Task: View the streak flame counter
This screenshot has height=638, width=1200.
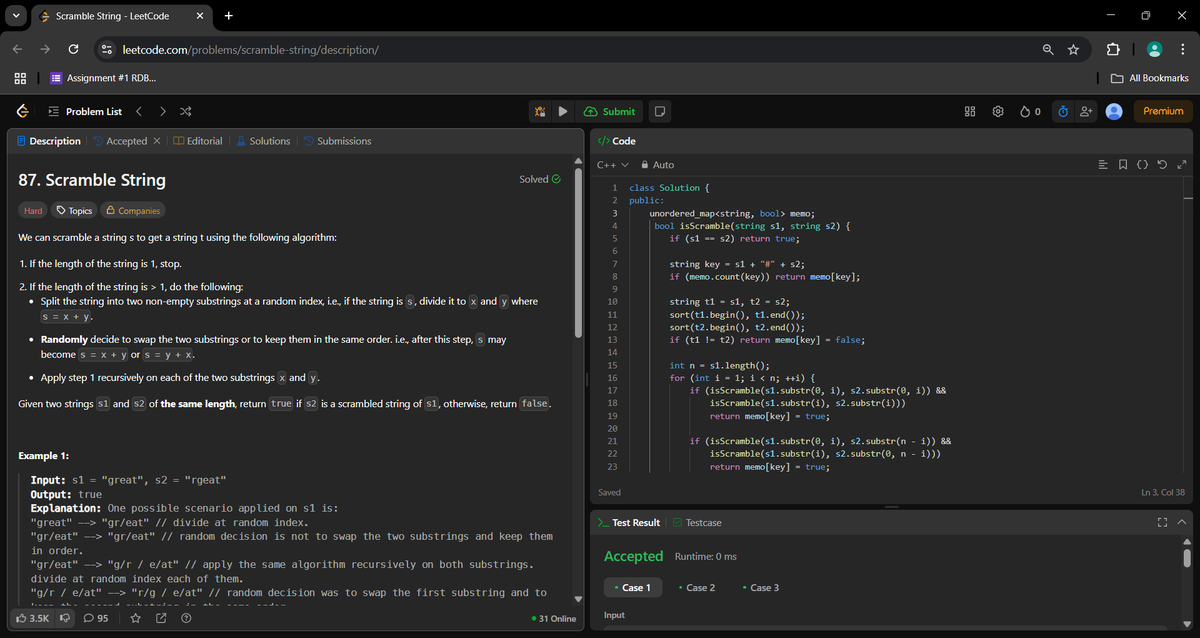Action: click(1031, 111)
